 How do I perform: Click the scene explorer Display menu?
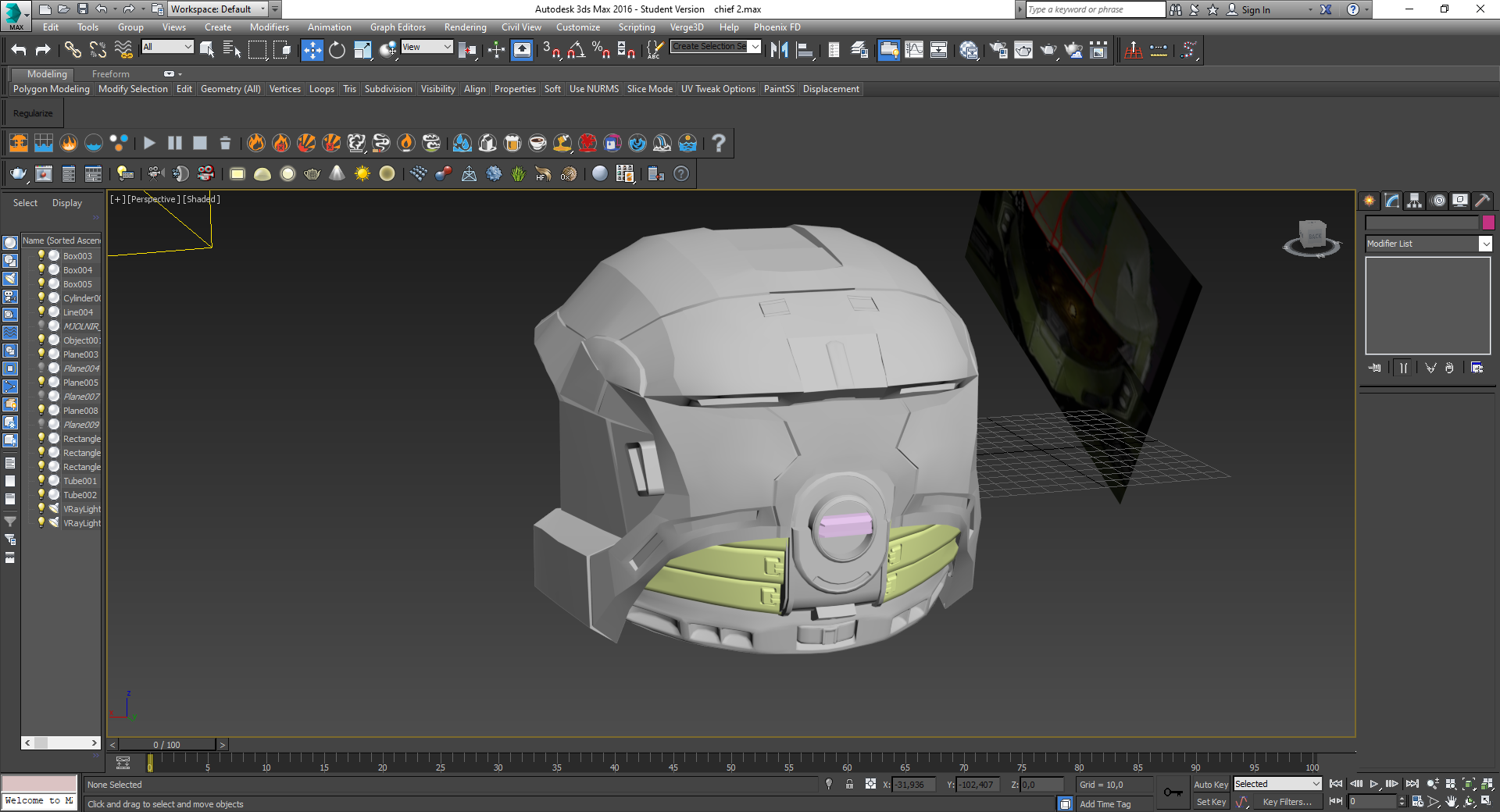click(x=67, y=203)
